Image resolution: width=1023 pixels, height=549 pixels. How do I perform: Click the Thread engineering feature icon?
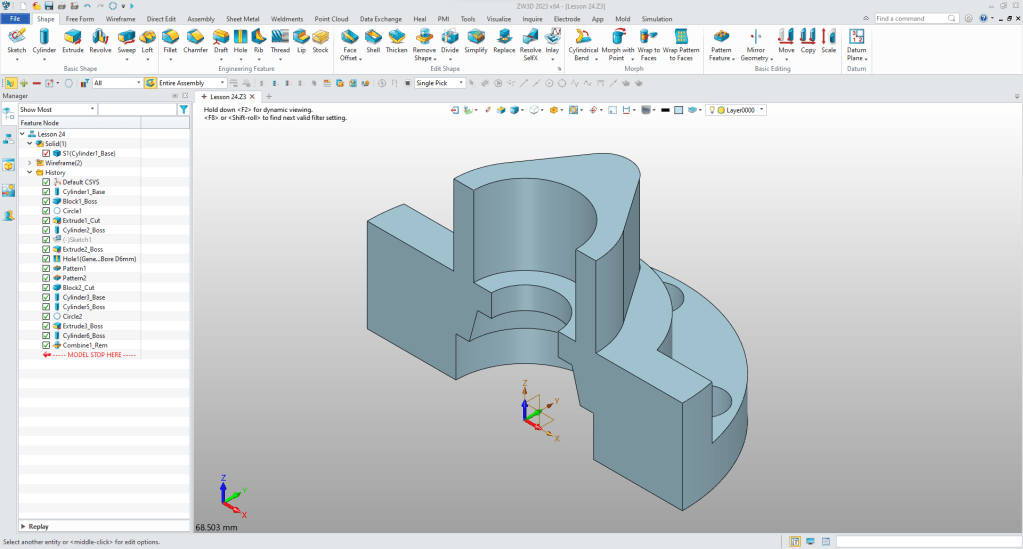tap(280, 40)
